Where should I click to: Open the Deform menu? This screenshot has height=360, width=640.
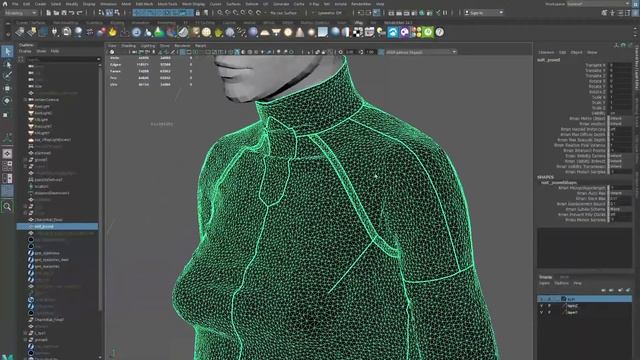click(x=251, y=4)
